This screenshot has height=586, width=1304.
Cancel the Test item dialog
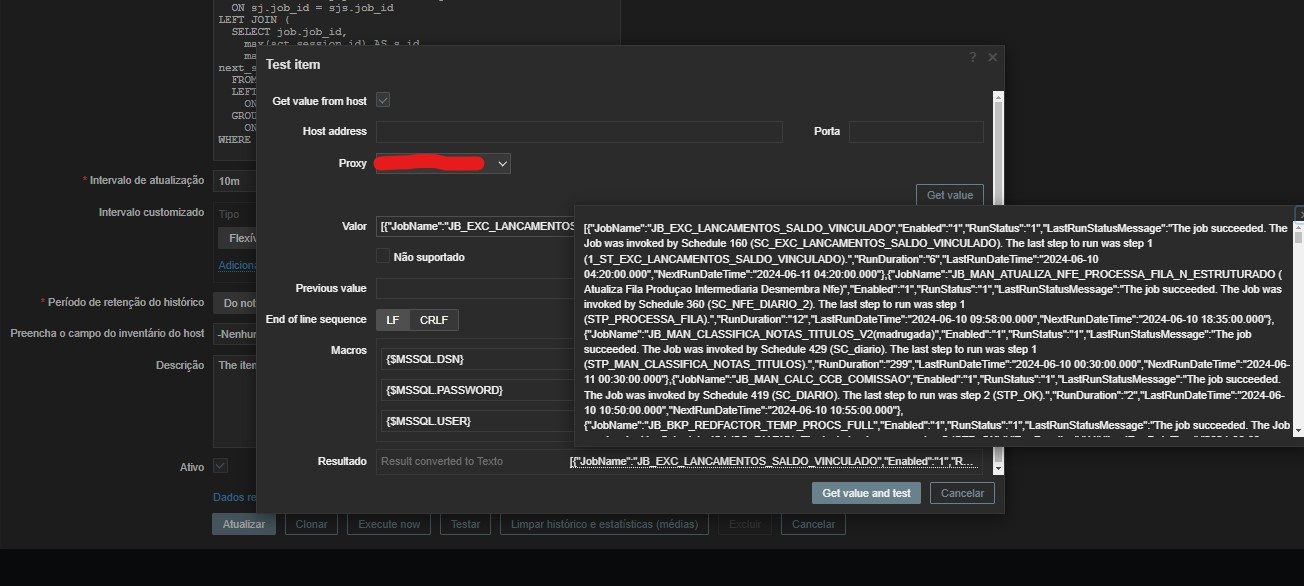tap(962, 492)
